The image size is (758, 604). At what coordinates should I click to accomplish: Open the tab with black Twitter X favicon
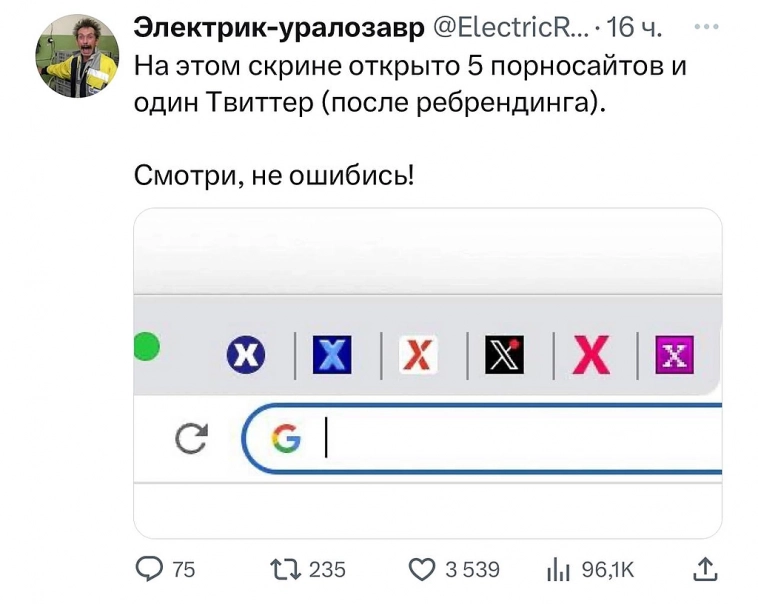tap(504, 354)
